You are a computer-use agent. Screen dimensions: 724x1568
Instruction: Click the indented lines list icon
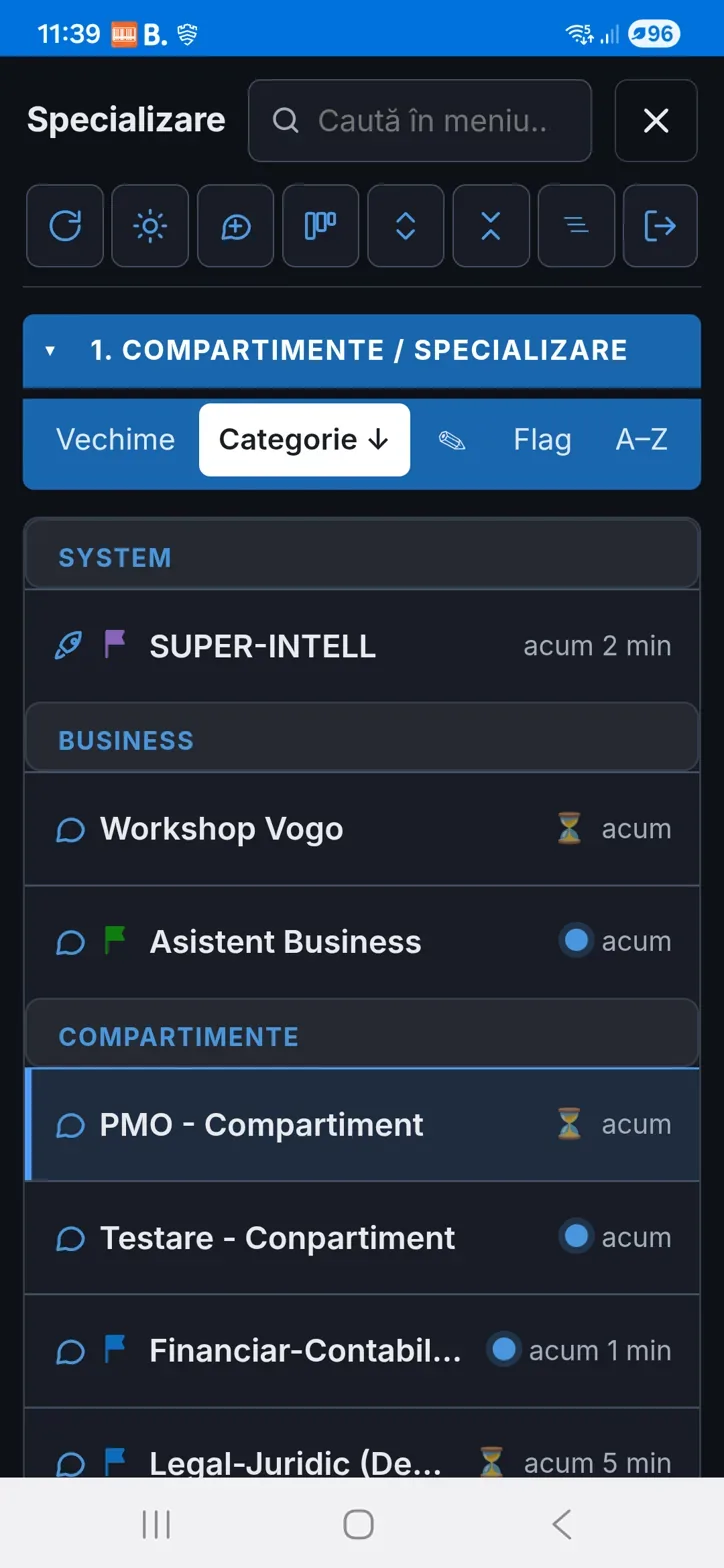coord(576,226)
